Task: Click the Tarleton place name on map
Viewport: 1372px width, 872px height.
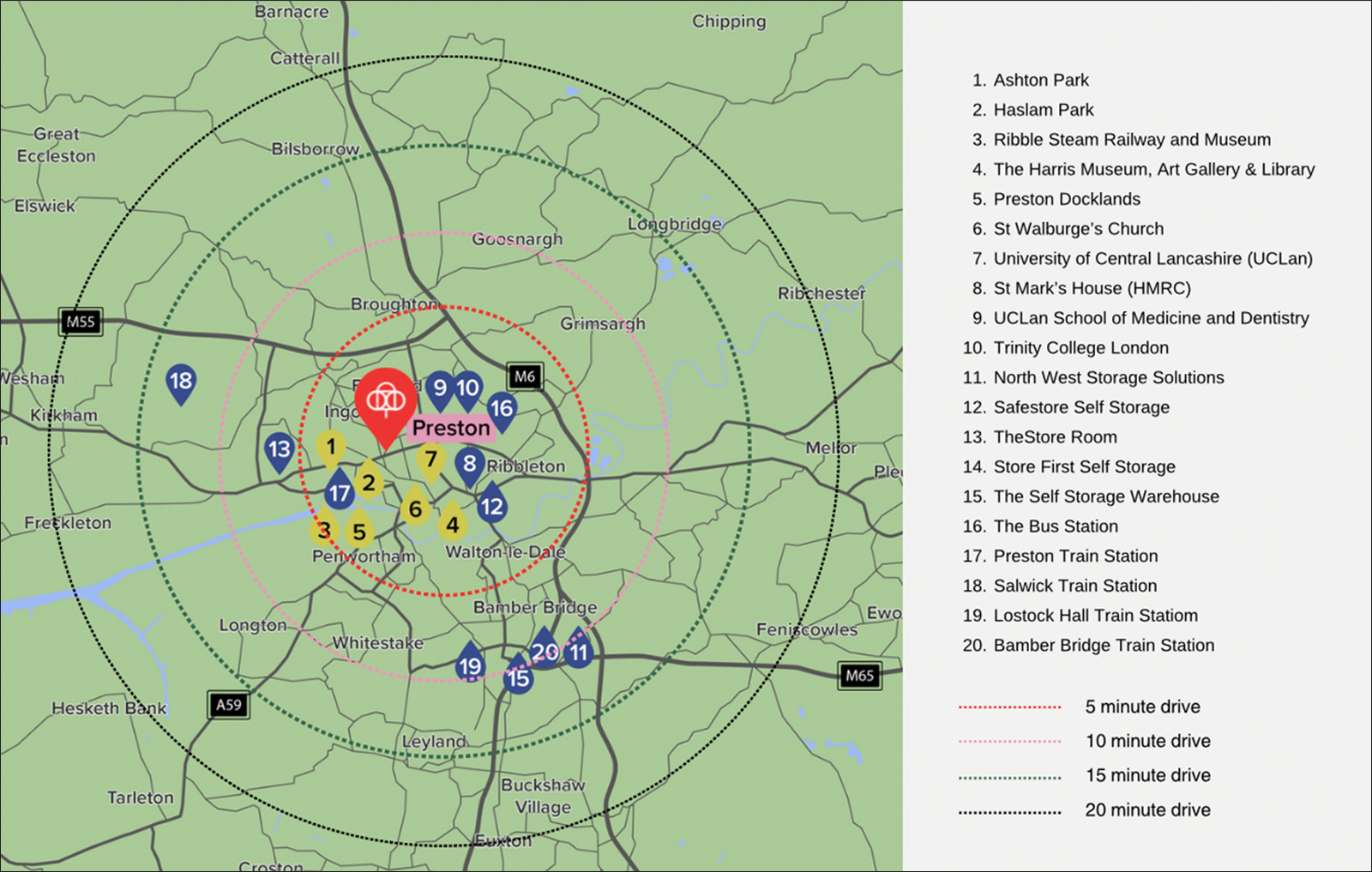Action: click(x=140, y=797)
